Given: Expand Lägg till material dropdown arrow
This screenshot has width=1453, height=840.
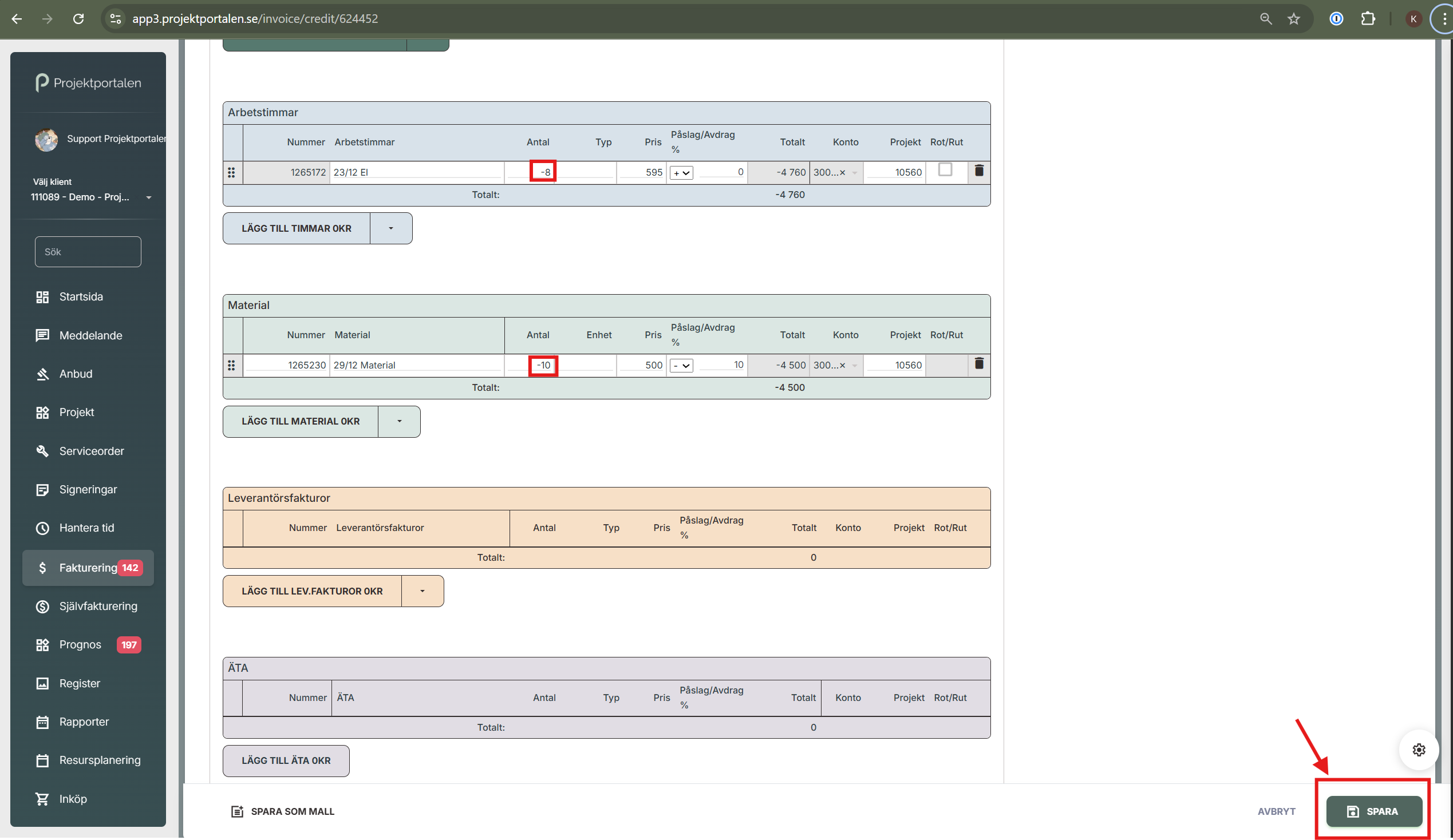Looking at the screenshot, I should click(399, 422).
